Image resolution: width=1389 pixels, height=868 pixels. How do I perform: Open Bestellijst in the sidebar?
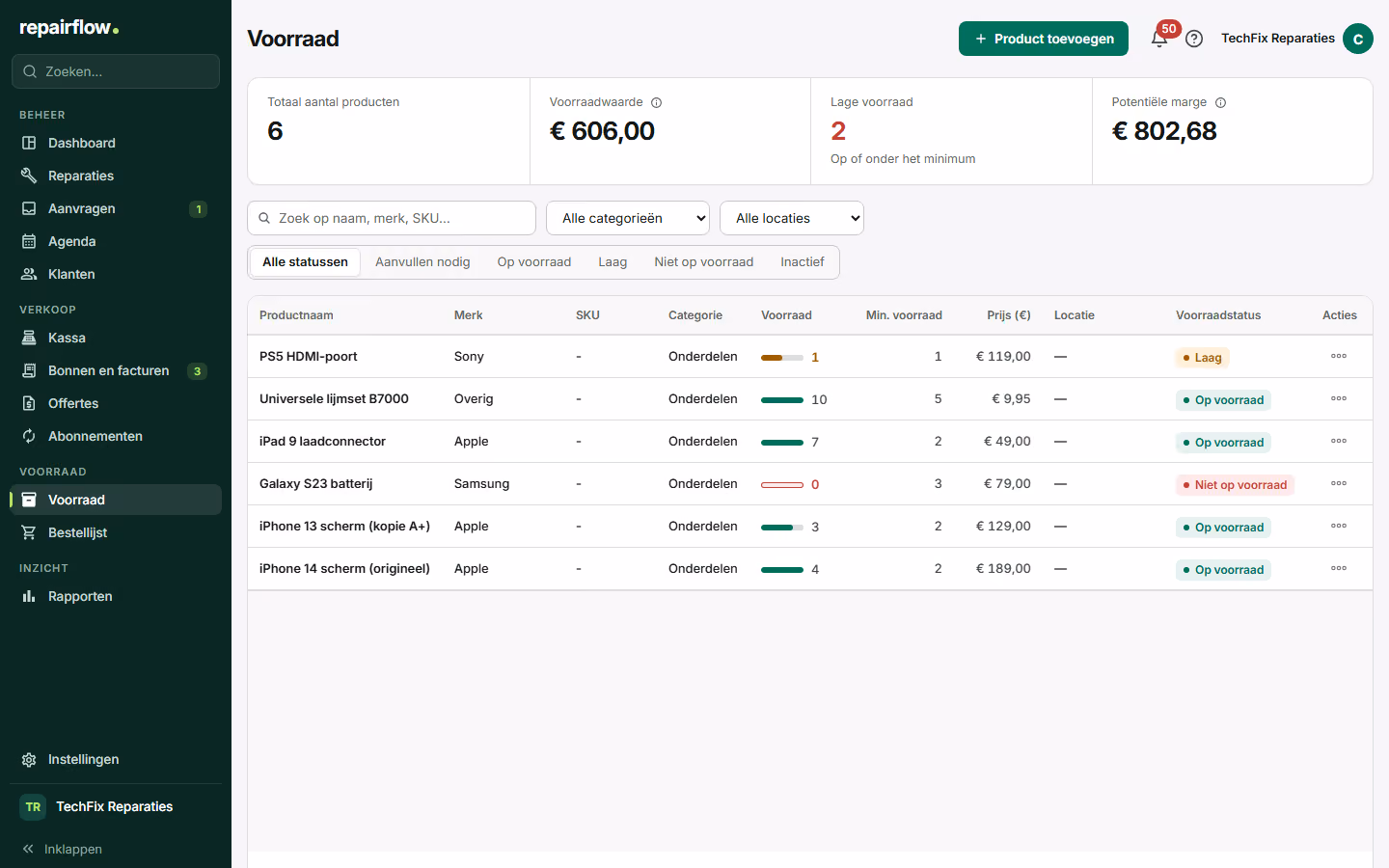pos(116,532)
